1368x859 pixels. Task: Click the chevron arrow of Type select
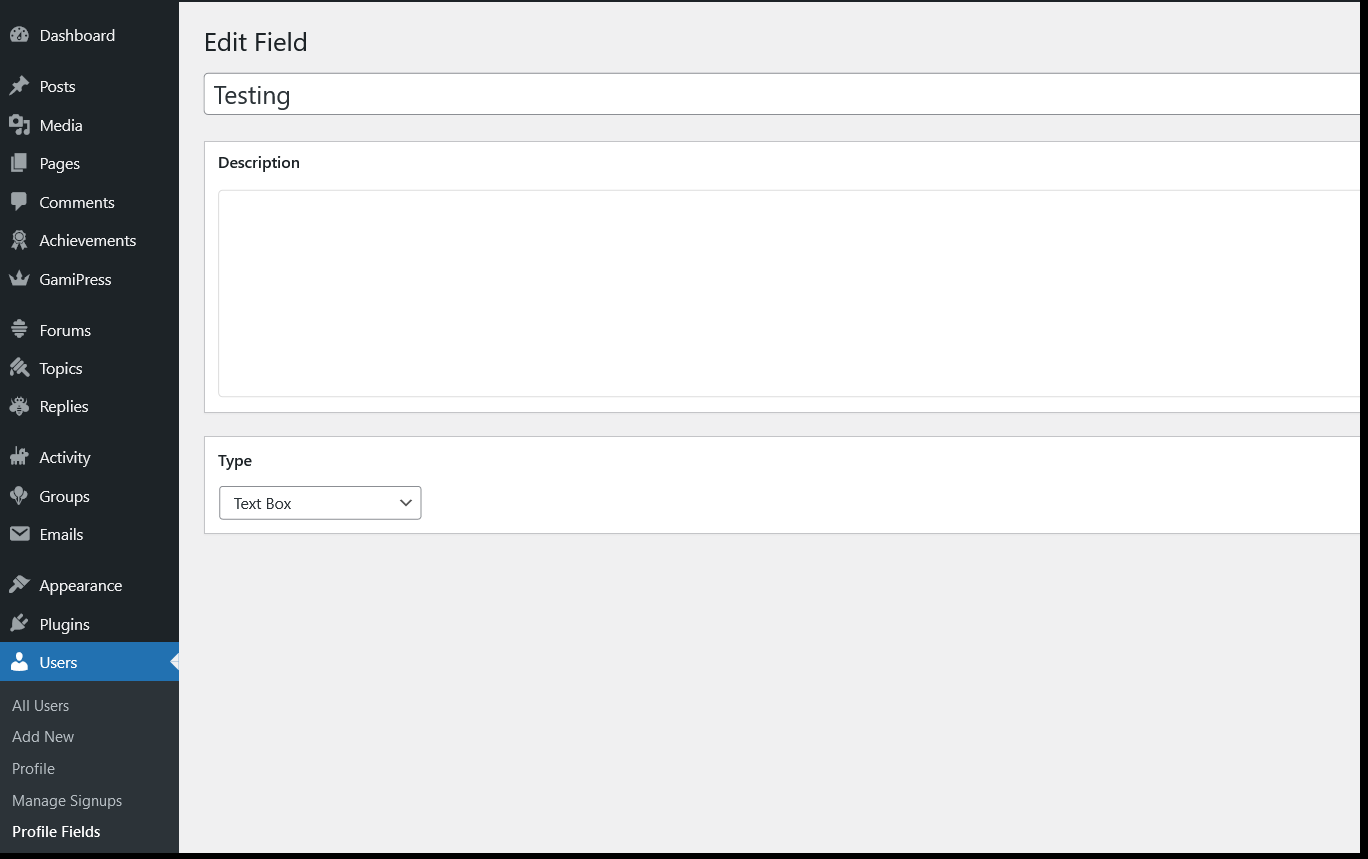pyautogui.click(x=406, y=503)
